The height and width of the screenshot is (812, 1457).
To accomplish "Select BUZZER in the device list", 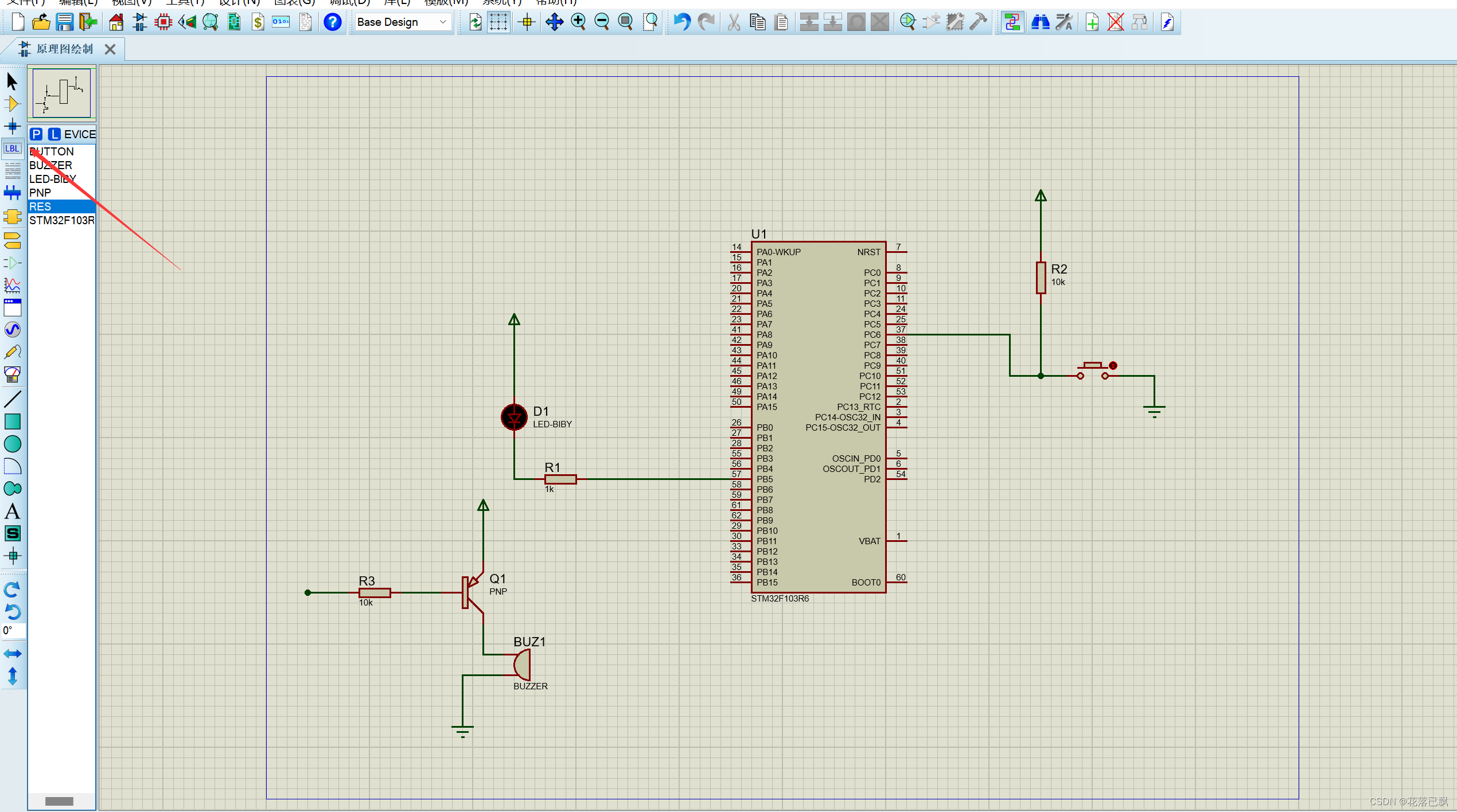I will click(x=62, y=165).
